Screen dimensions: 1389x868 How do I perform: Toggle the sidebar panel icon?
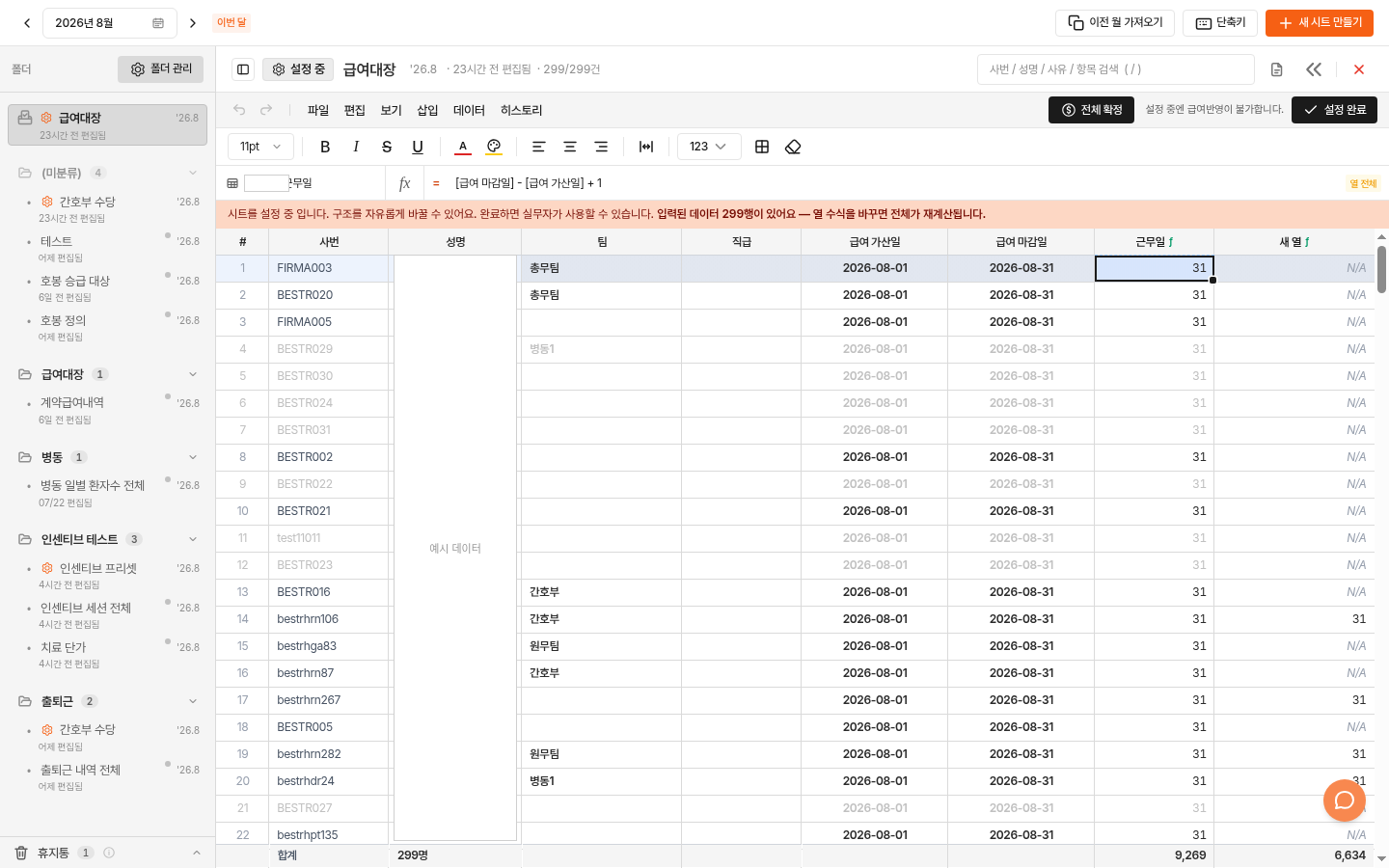point(243,69)
